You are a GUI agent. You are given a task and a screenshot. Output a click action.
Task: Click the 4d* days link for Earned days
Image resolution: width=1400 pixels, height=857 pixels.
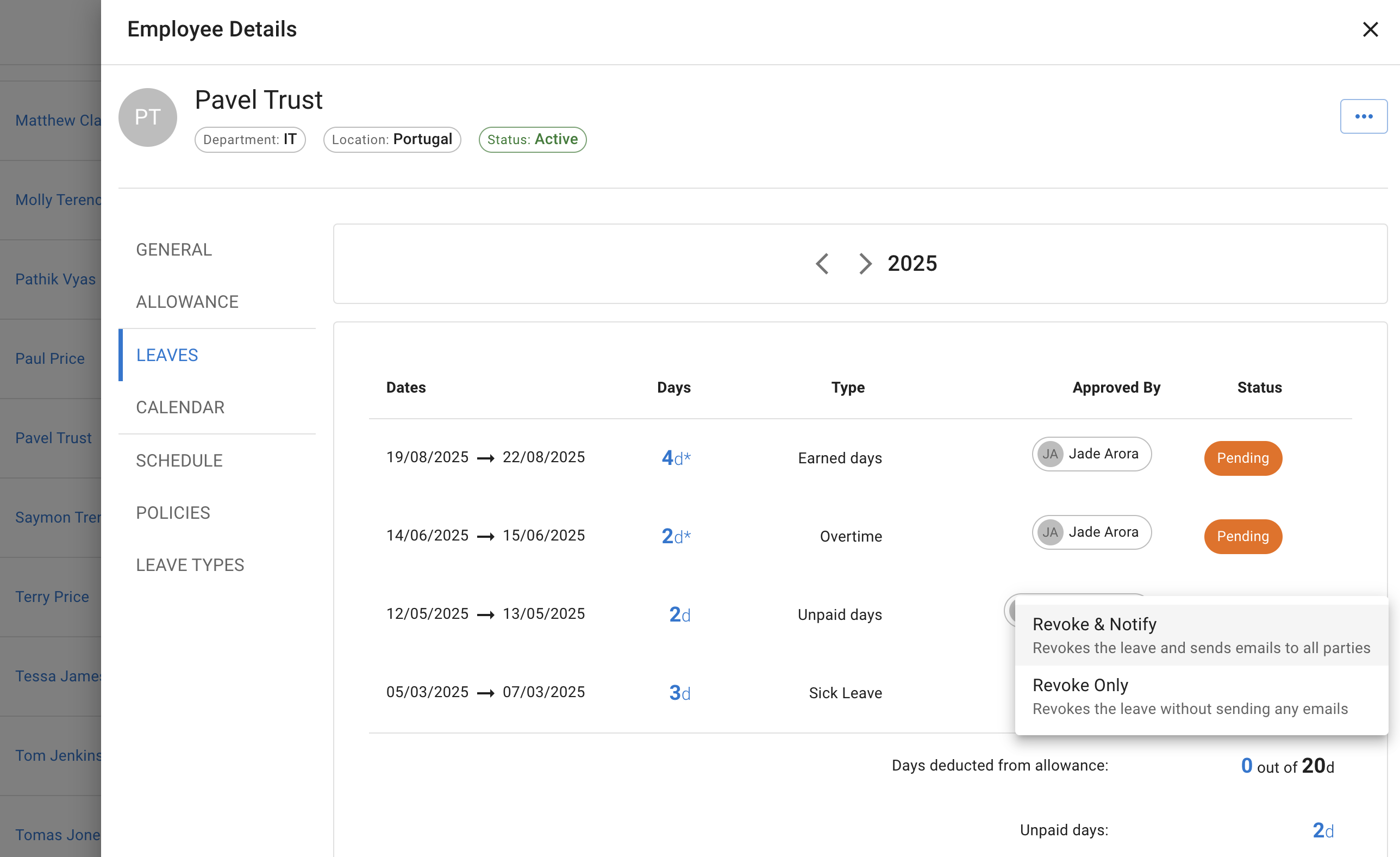[x=676, y=457]
